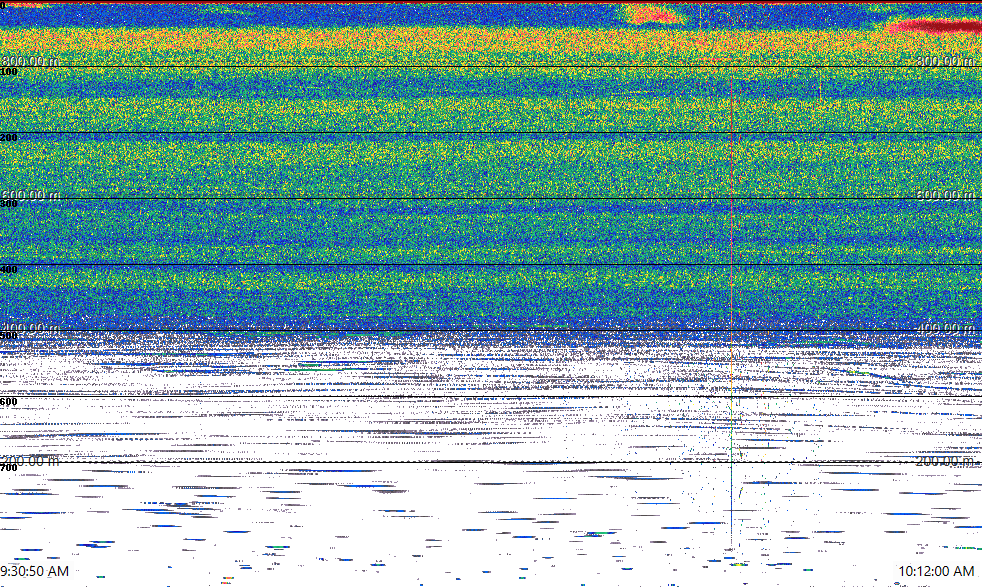Screen dimensions: 982x588
Task: Select the 500 depth scale label
Action: tap(9, 336)
